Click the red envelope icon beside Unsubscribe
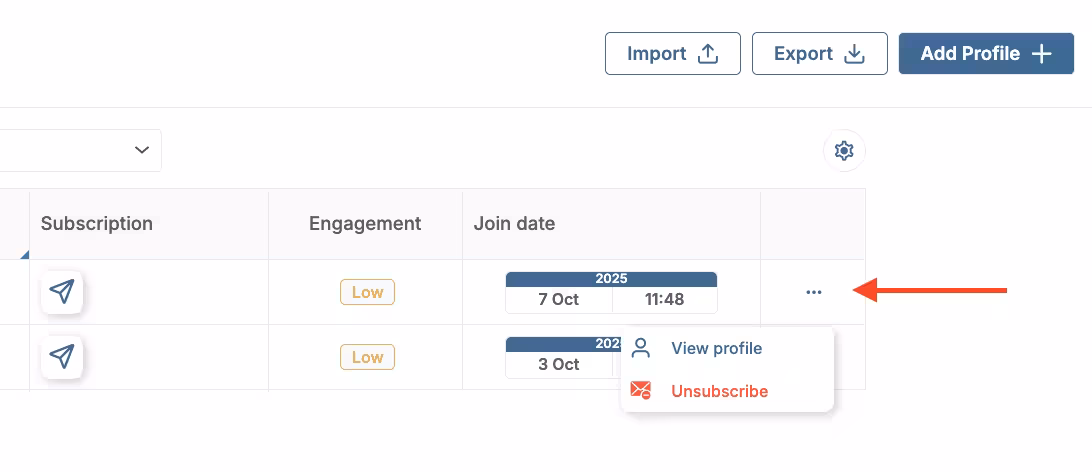The height and width of the screenshot is (472, 1092). (641, 391)
